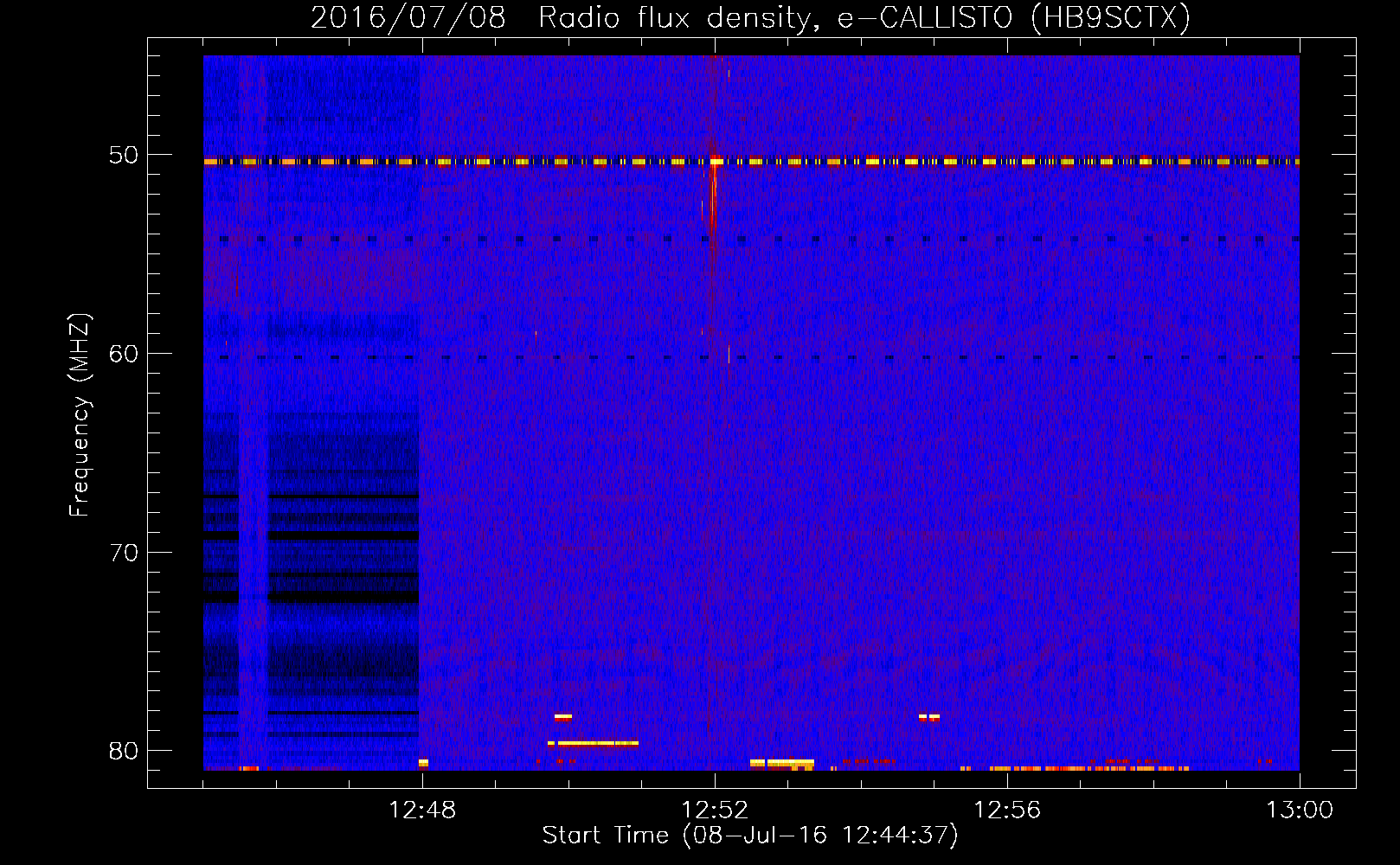Click the 13:00 time tick label
This screenshot has height=865, width=1400.
(1300, 811)
